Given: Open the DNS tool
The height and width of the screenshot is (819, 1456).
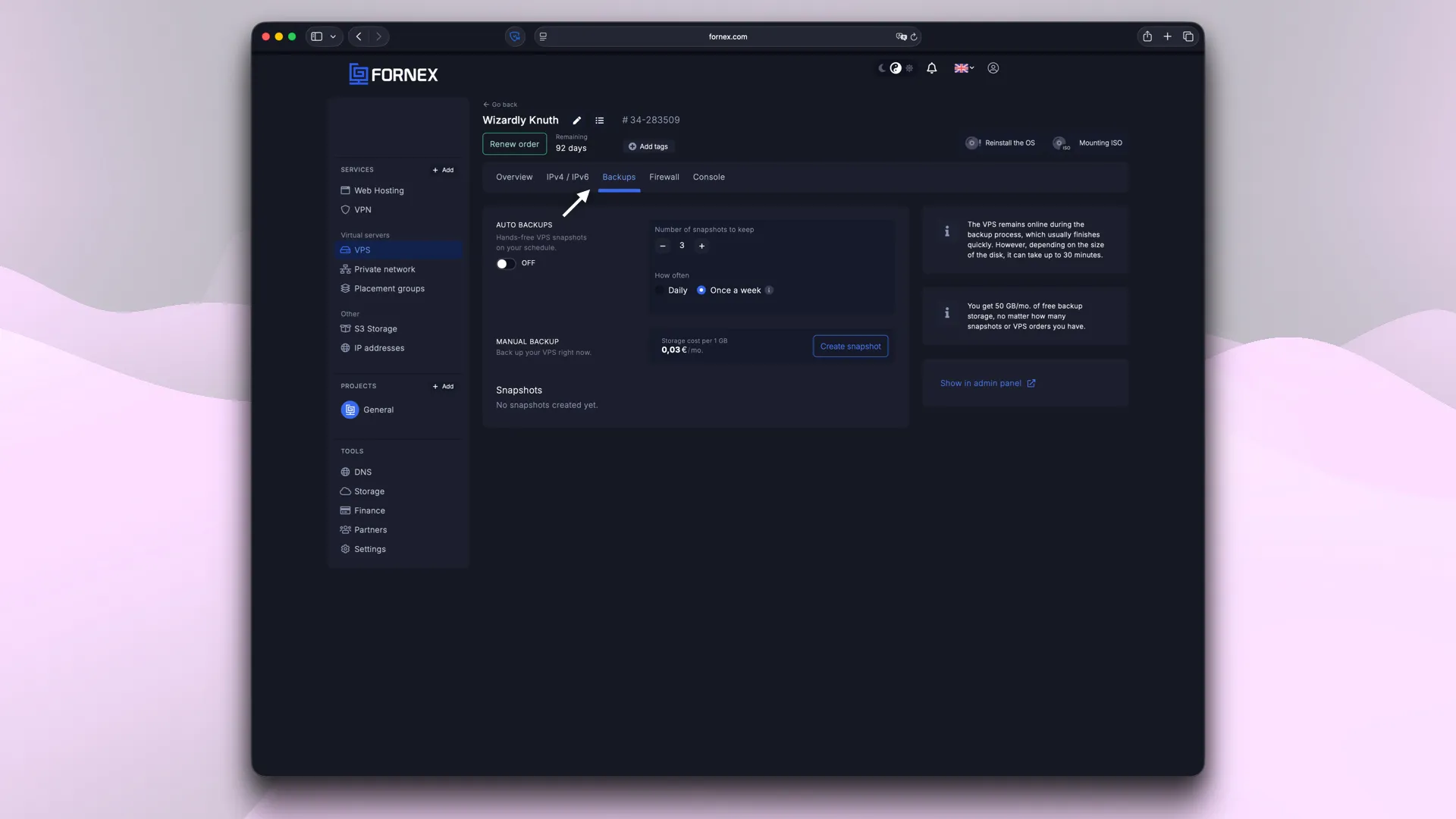Looking at the screenshot, I should 362,472.
